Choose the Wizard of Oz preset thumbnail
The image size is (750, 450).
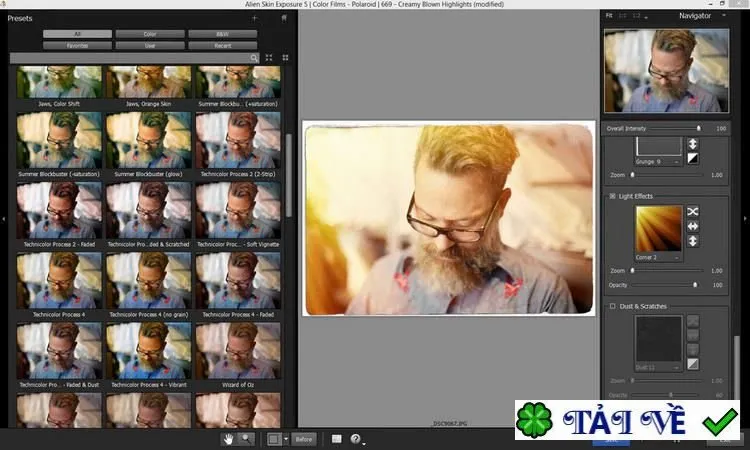(x=238, y=351)
